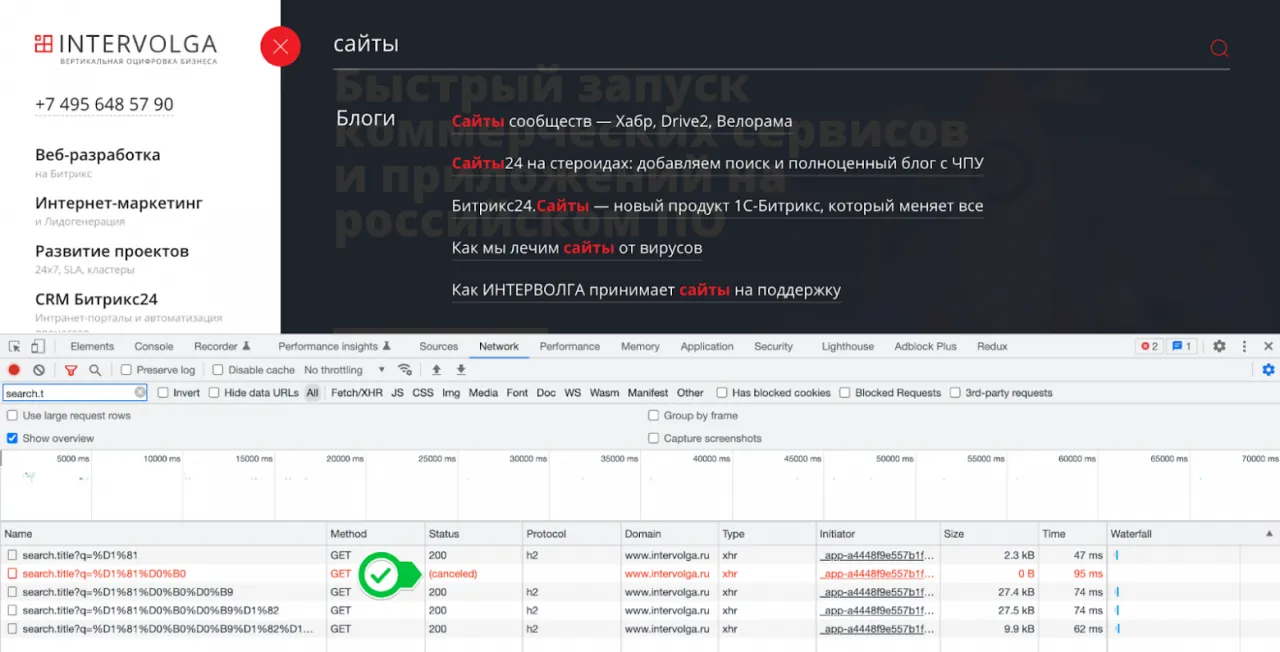The image size is (1280, 652).
Task: Select the All filter type
Action: coord(312,393)
